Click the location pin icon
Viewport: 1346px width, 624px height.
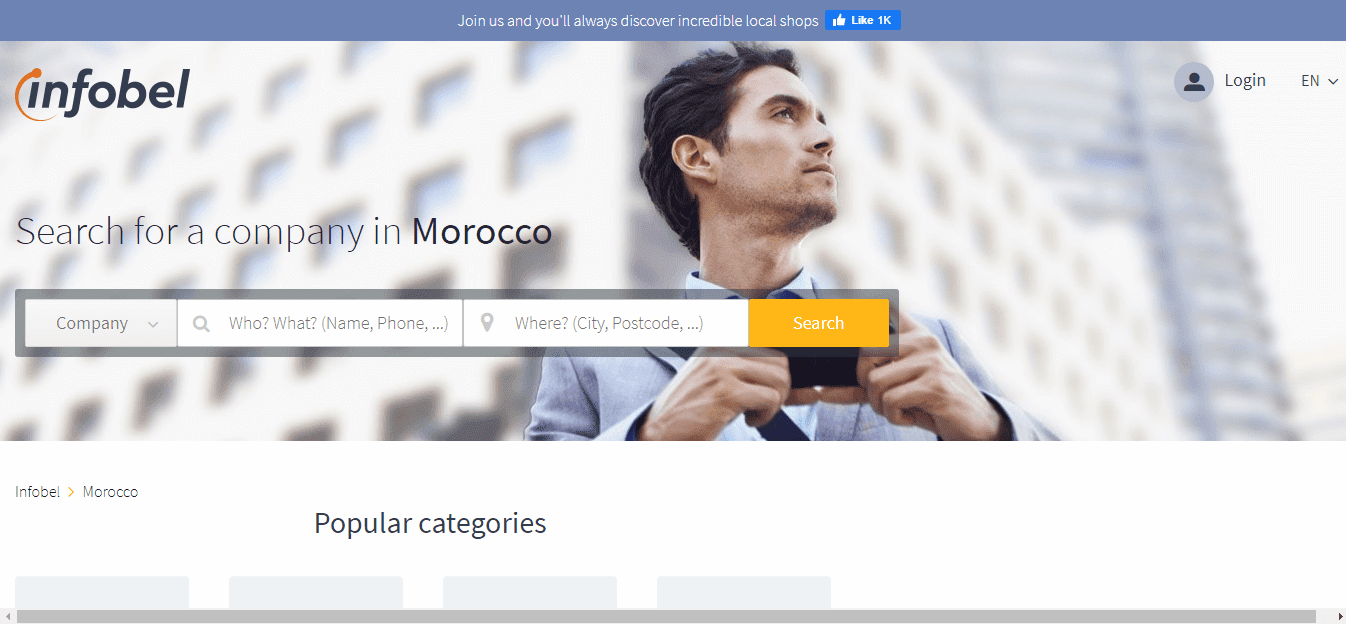tap(487, 323)
